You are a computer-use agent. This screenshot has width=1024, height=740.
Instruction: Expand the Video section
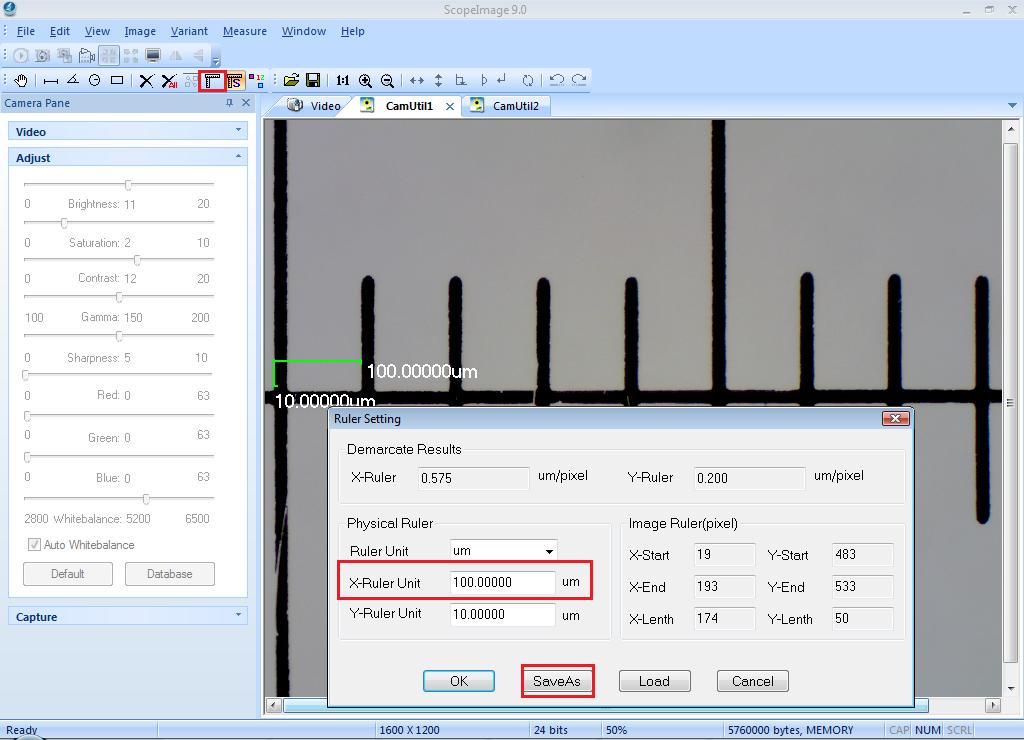[x=238, y=130]
